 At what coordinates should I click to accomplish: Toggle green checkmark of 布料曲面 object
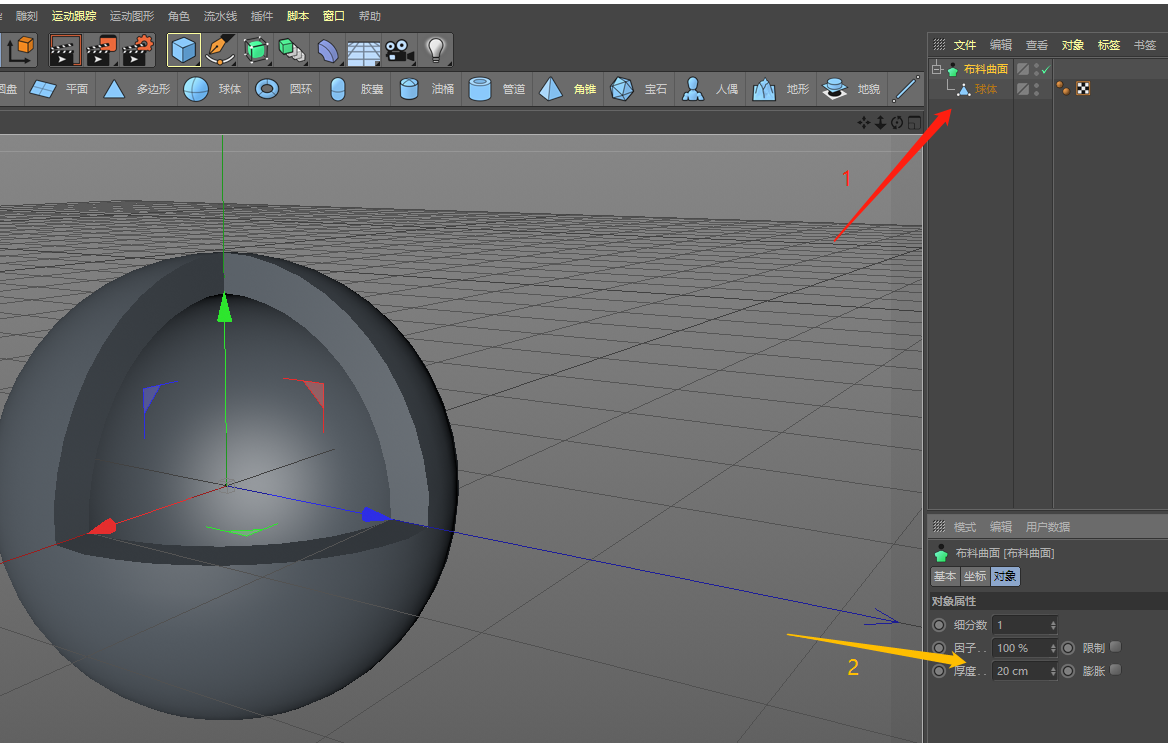pyautogui.click(x=1045, y=69)
